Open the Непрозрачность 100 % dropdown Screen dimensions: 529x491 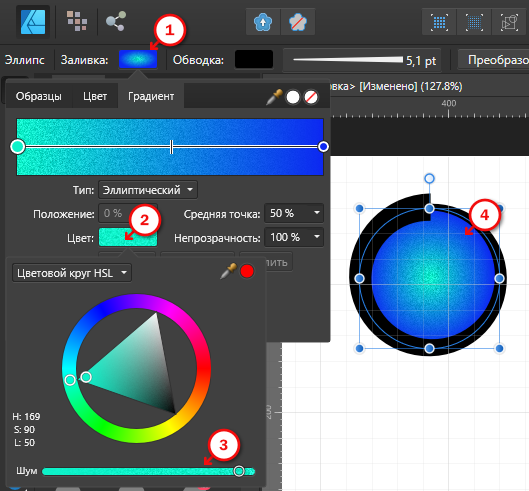294,237
